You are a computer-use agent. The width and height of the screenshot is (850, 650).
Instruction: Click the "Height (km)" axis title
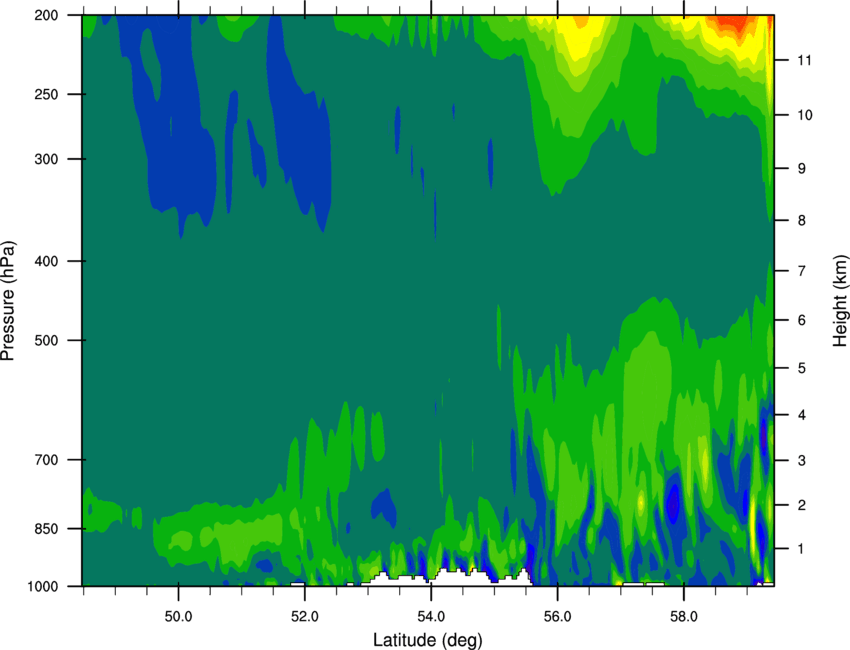tap(840, 301)
